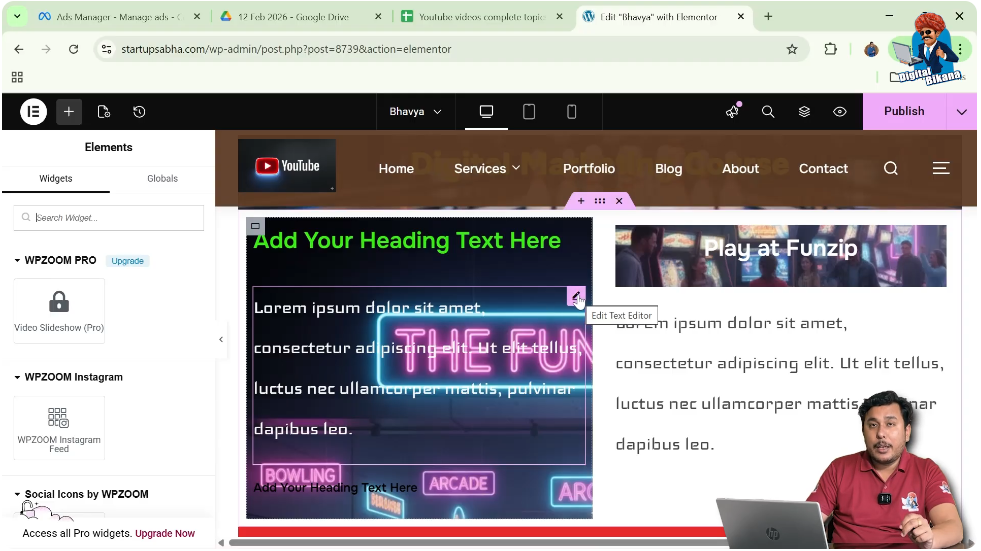This screenshot has height=551, width=981.
Task: Switch to the Globals tab
Action: tap(162, 179)
